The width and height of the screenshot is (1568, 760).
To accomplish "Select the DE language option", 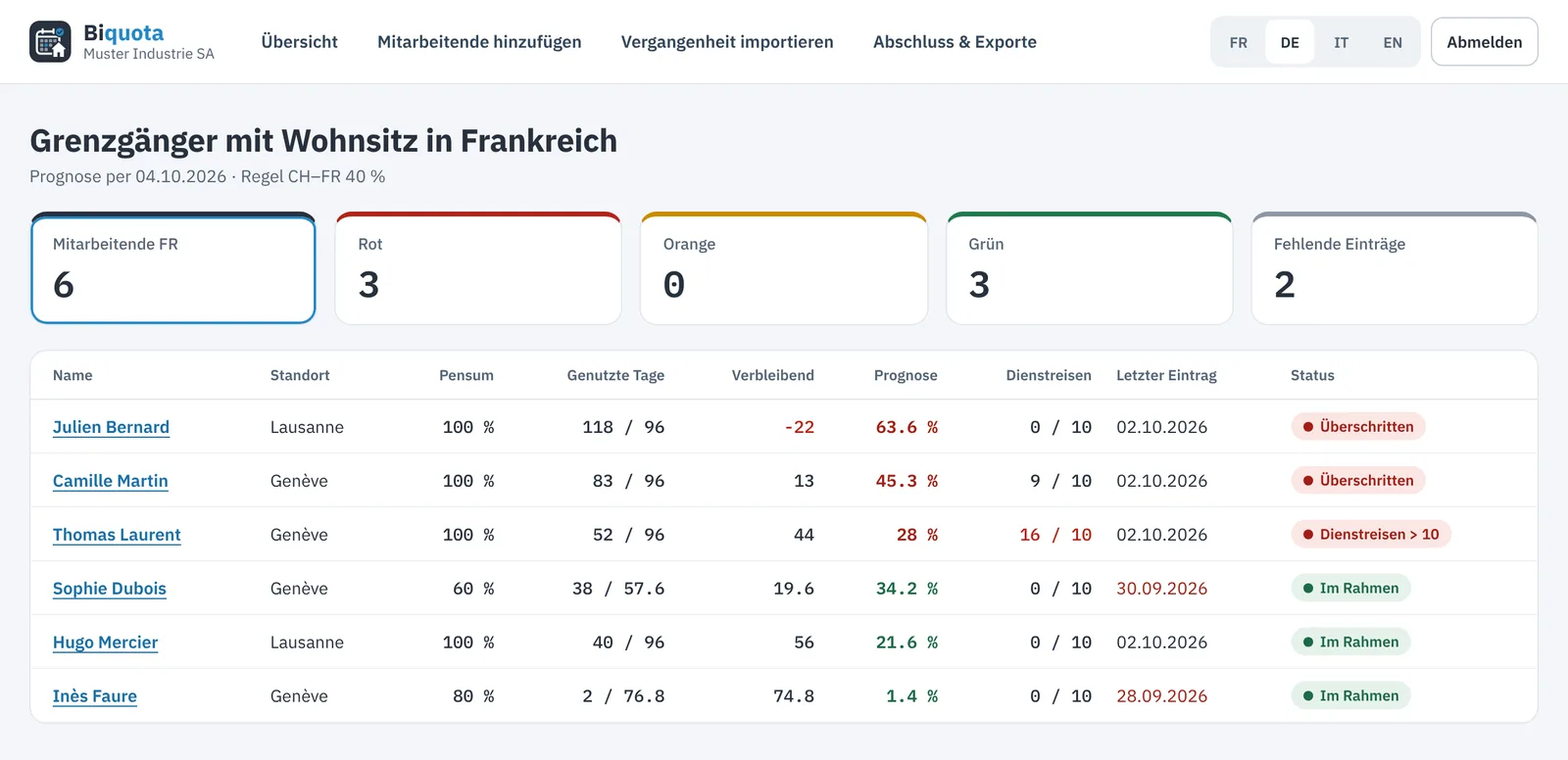I will 1290,42.
